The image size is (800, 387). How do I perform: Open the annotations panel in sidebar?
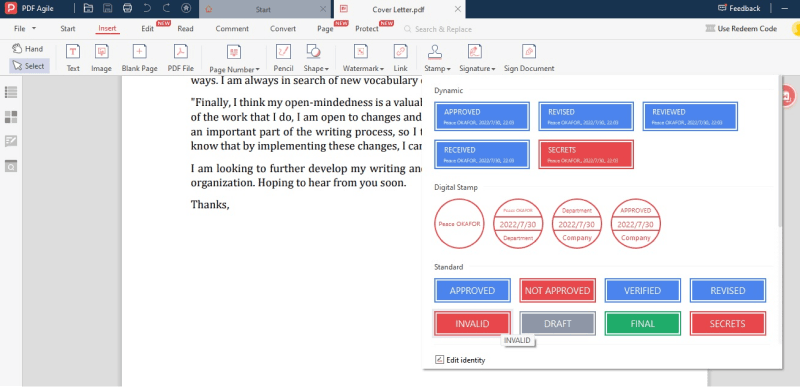11,141
